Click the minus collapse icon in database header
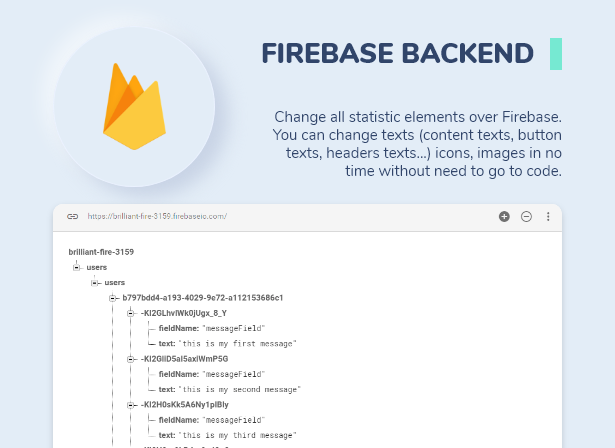Screen dimensions: 615x448 (526, 217)
